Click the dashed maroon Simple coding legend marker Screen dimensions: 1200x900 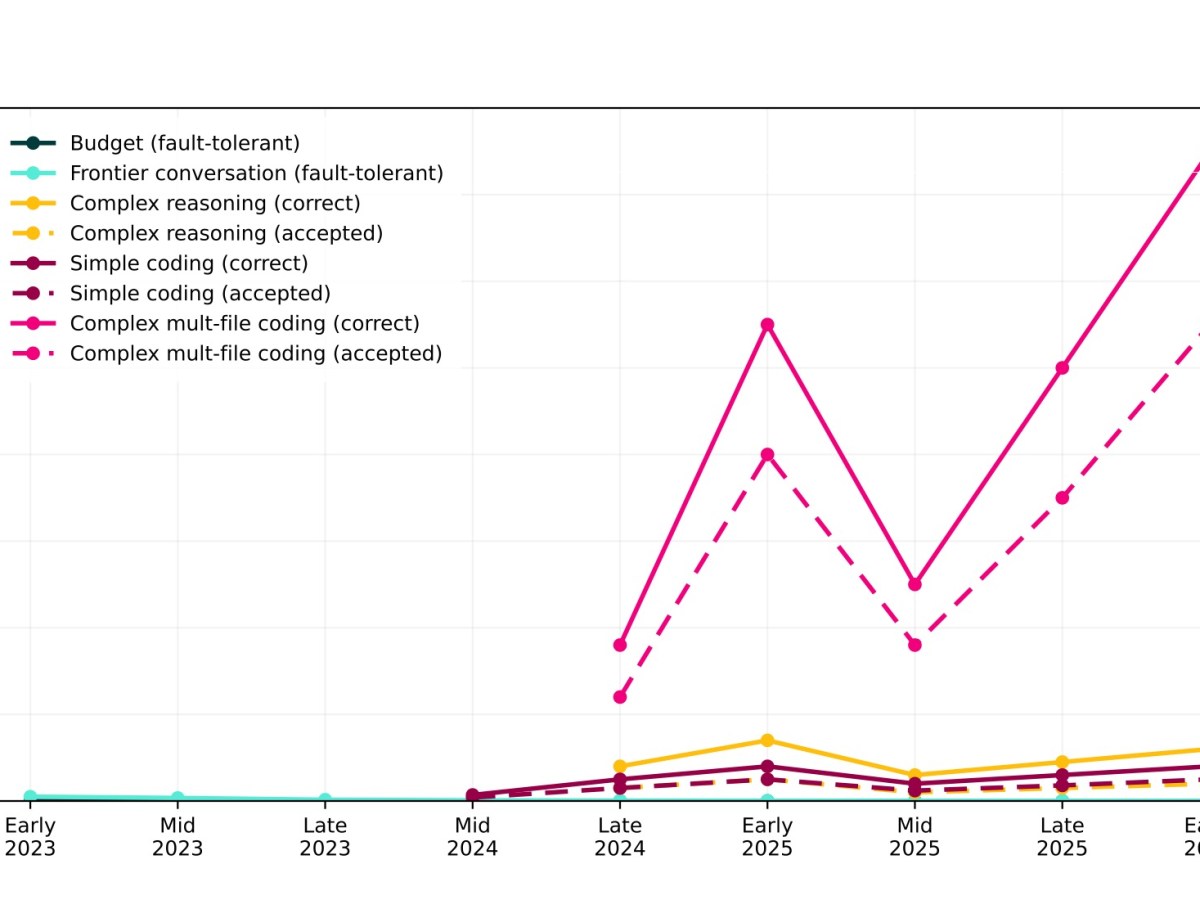[x=33, y=293]
